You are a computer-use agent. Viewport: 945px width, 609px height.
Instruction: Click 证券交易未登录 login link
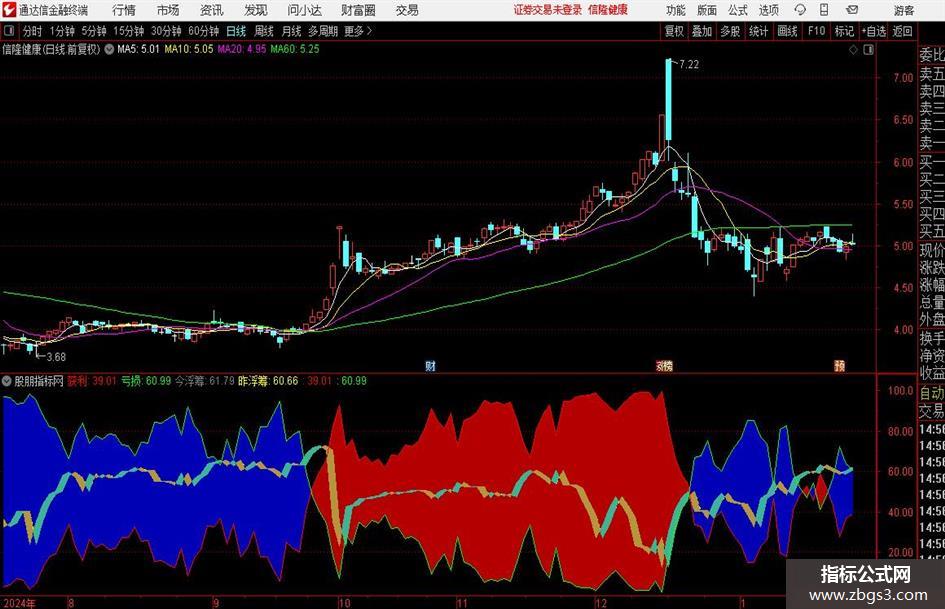coord(548,10)
